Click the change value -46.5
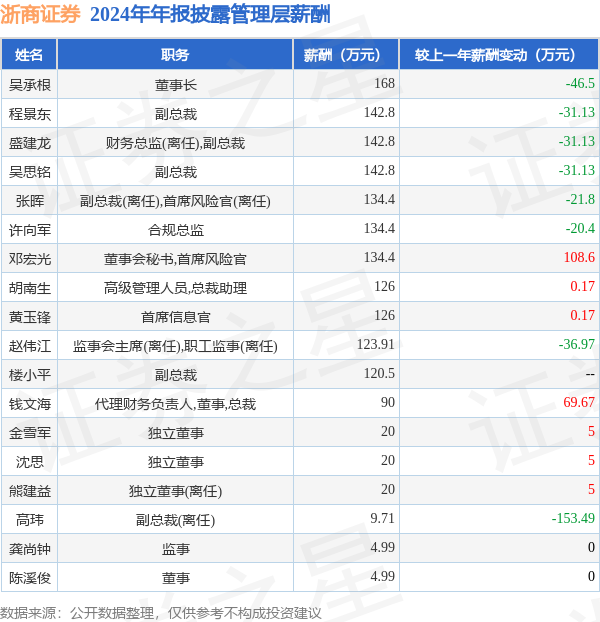 (x=580, y=83)
